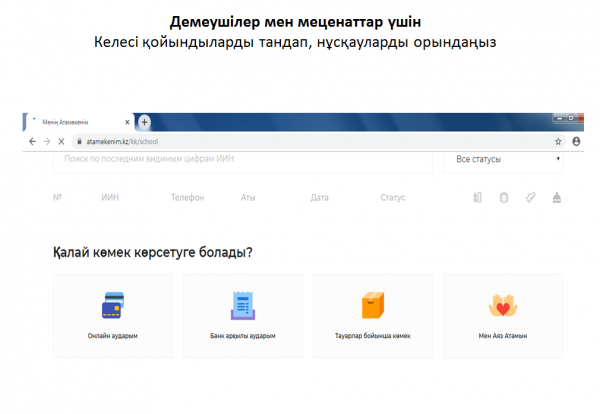Click the orange box icon for goods help
The width and height of the screenshot is (600, 414).
(373, 304)
